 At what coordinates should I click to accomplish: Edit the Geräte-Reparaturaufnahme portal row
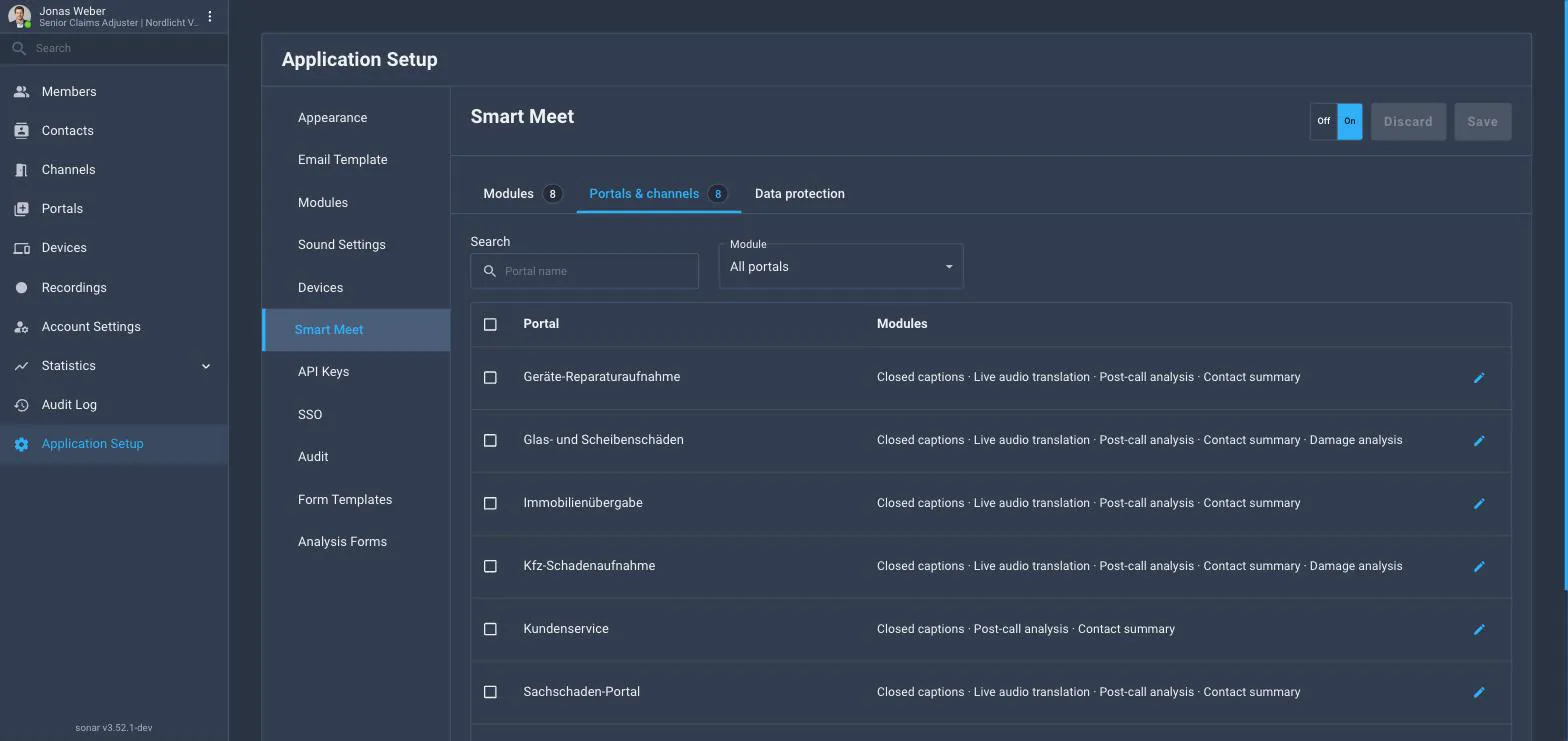[x=1479, y=378]
